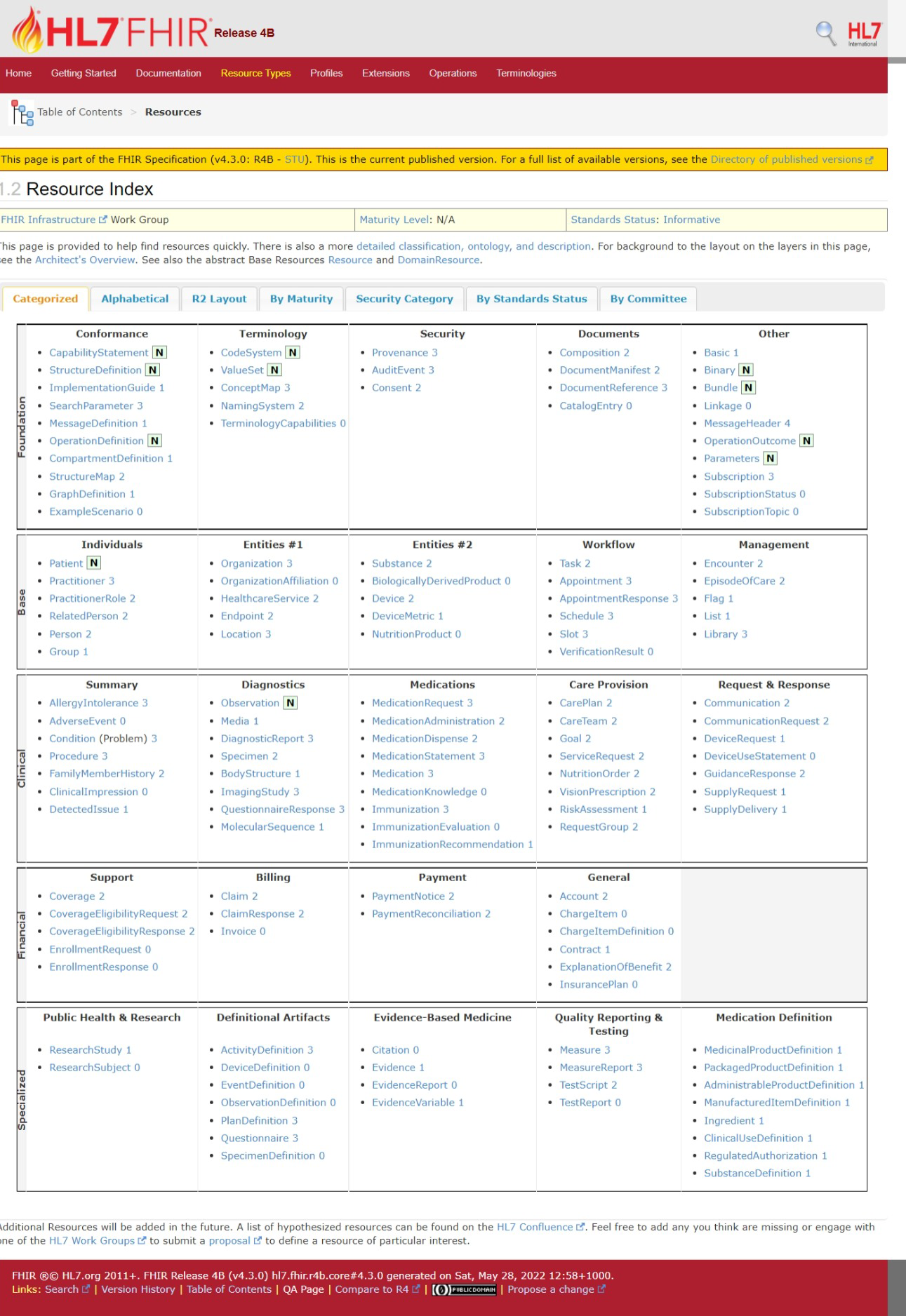Image resolution: width=906 pixels, height=1316 pixels.
Task: Open the TerminologyCapabilities resource link
Action: (279, 424)
